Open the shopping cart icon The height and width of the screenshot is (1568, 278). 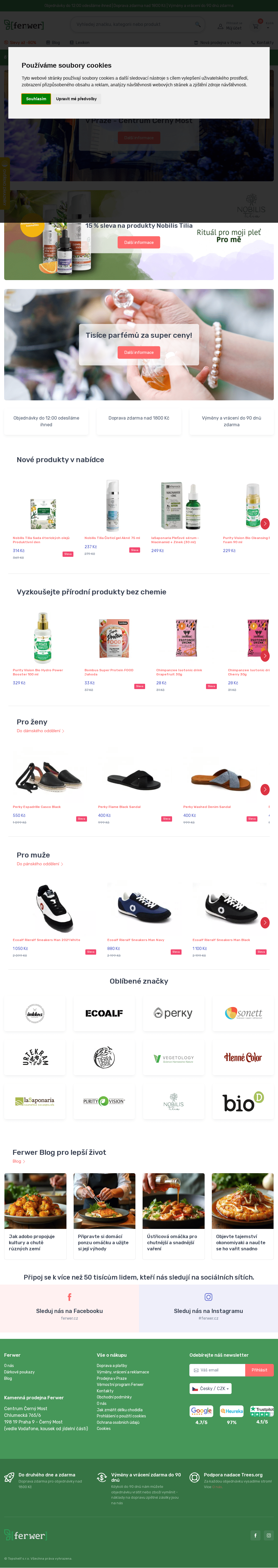pyautogui.click(x=257, y=26)
